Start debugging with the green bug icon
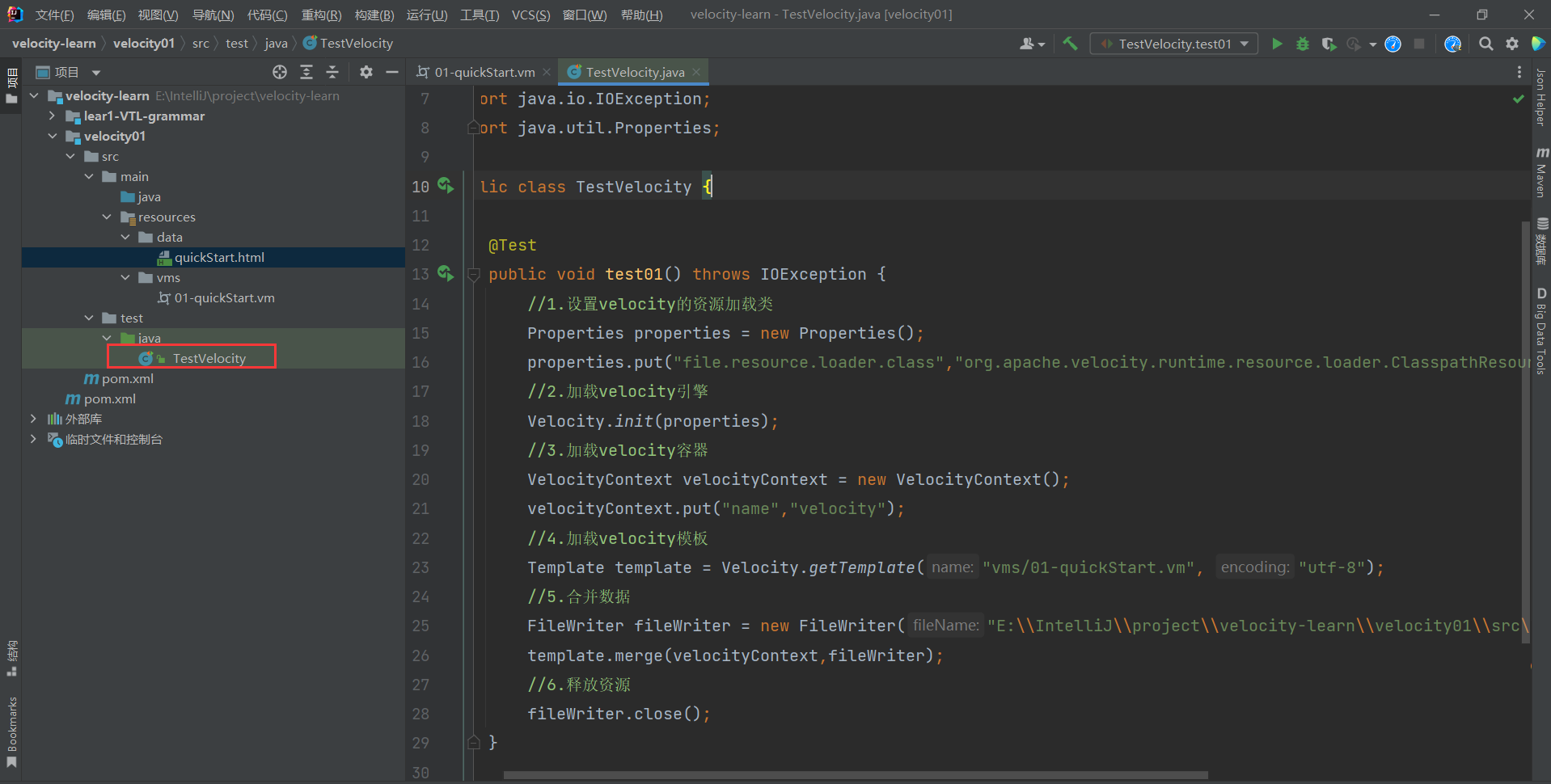The height and width of the screenshot is (784, 1551). [x=1303, y=44]
